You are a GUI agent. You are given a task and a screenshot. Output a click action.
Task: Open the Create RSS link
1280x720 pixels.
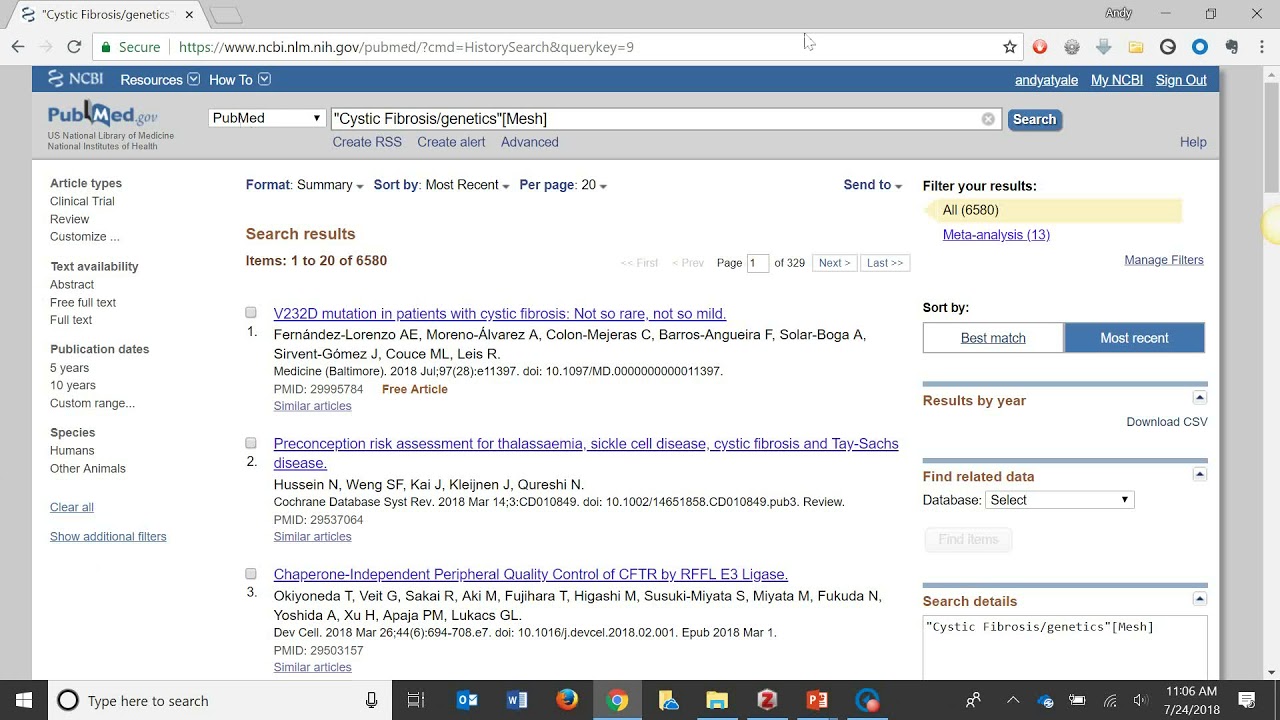(x=367, y=142)
